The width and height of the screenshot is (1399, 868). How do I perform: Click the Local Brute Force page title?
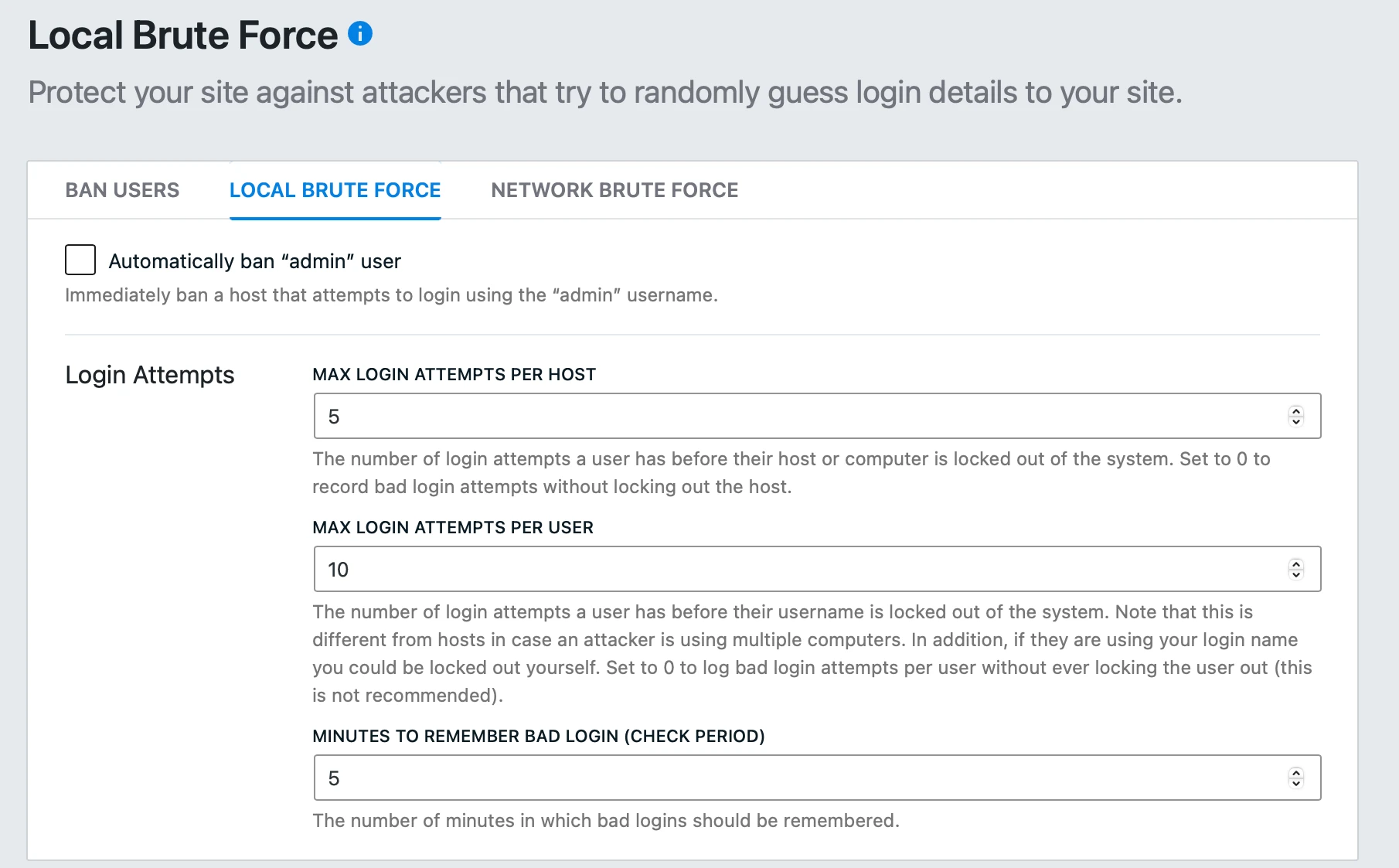click(182, 36)
